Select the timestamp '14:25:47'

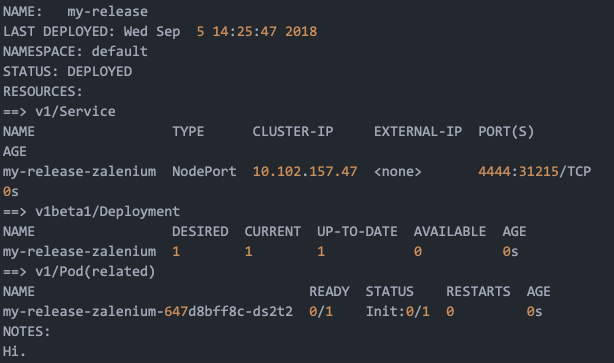(x=244, y=31)
